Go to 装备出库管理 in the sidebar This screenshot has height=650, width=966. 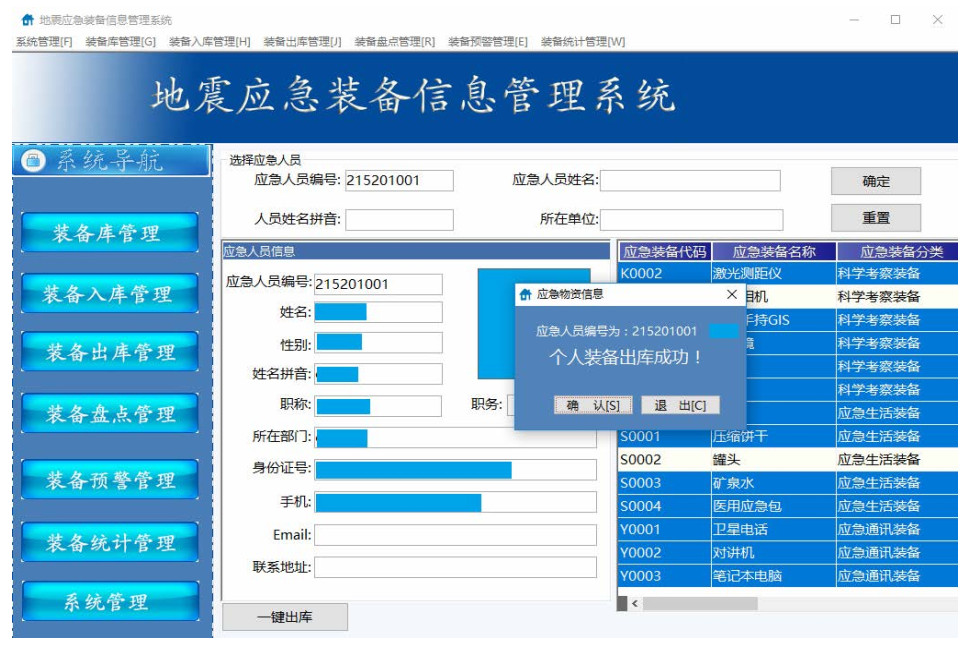coord(109,353)
